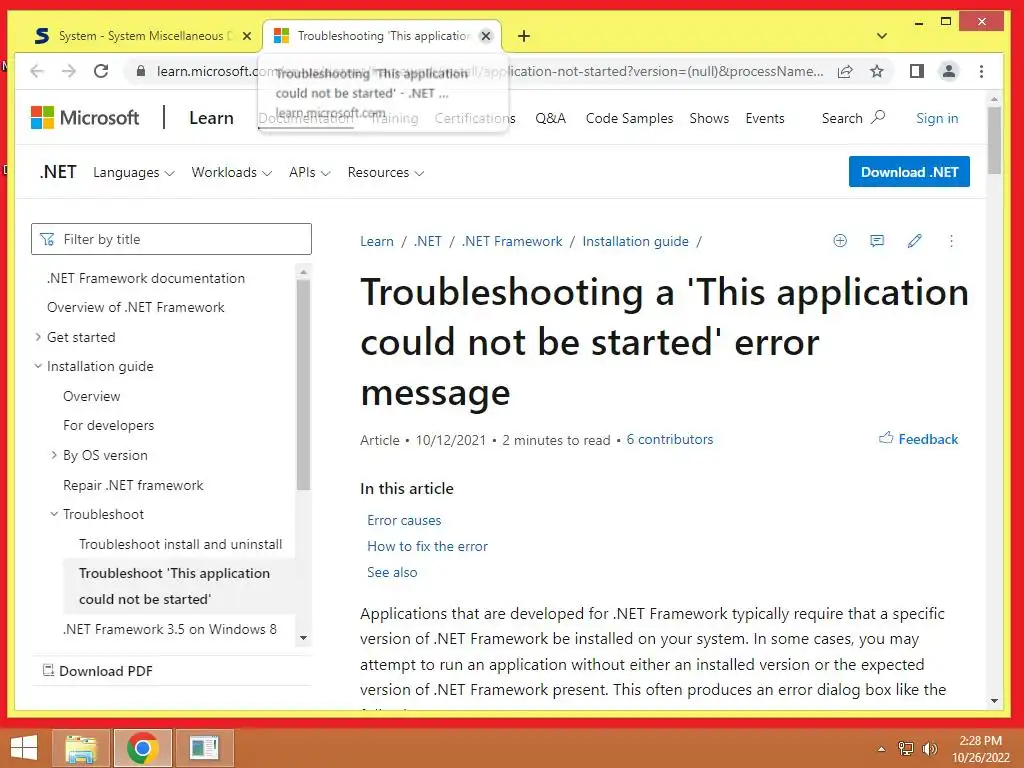1024x768 pixels.
Task: Open the Chrome profile avatar
Action: click(948, 71)
